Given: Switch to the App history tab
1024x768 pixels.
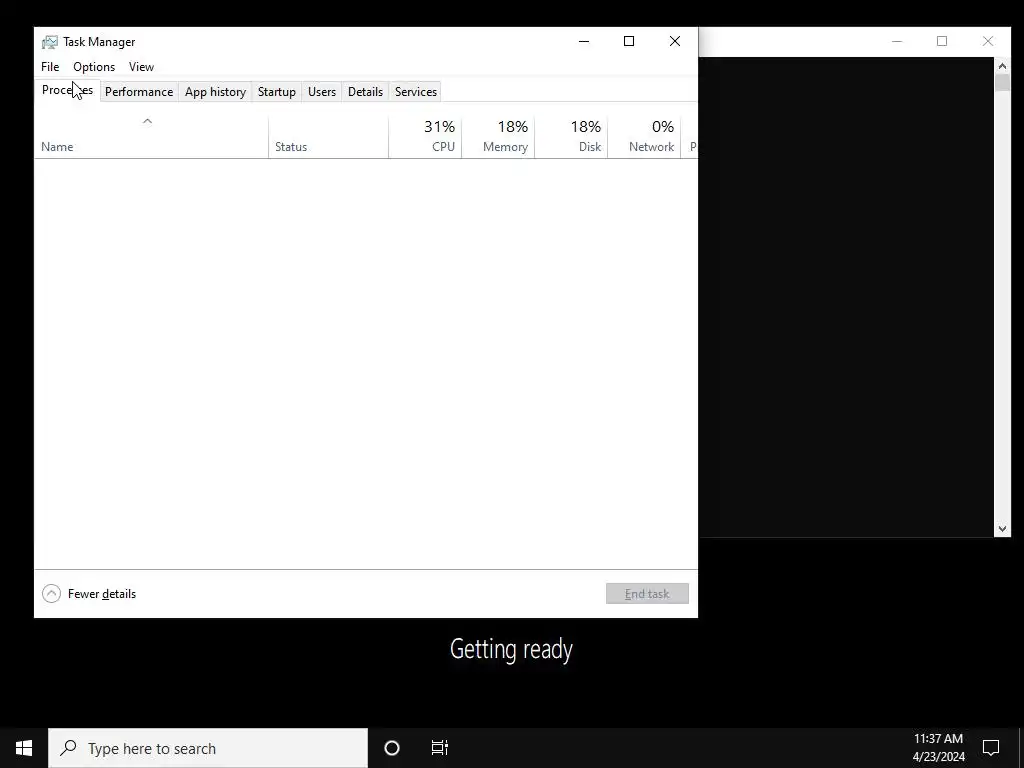Looking at the screenshot, I should 216,91.
